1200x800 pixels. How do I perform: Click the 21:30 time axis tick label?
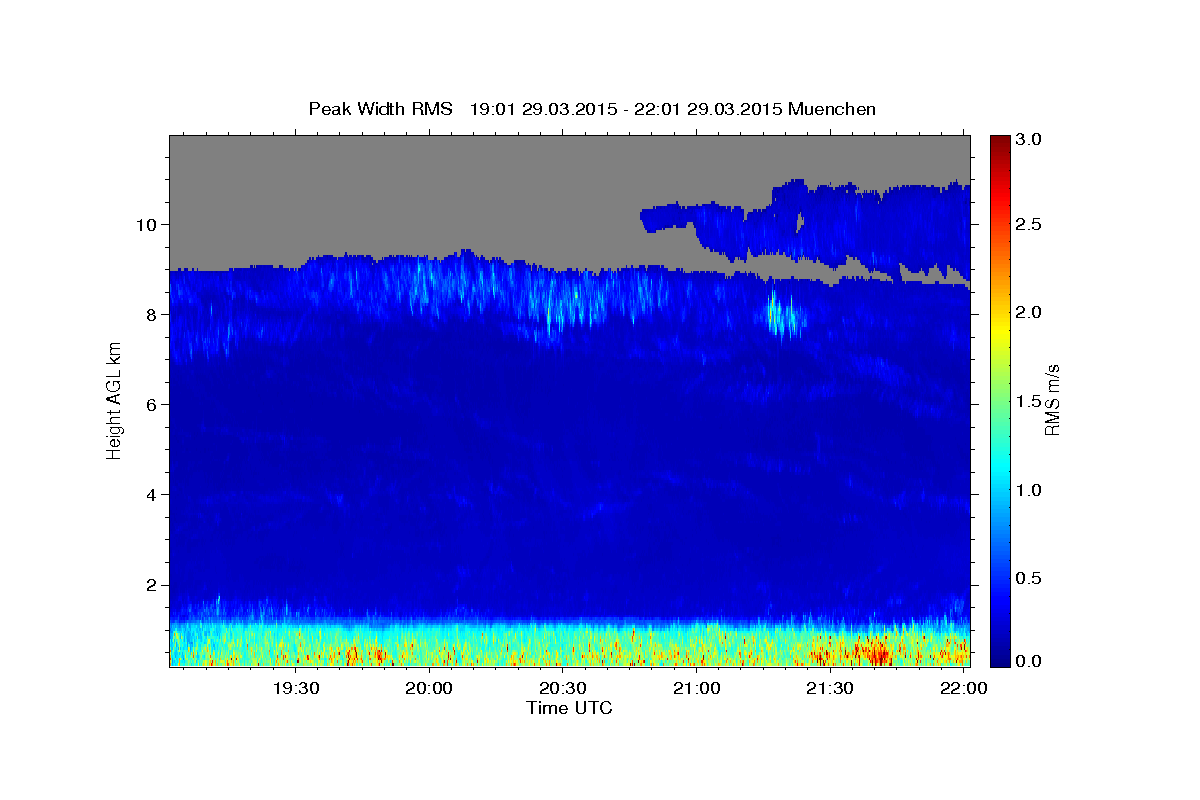click(x=830, y=689)
